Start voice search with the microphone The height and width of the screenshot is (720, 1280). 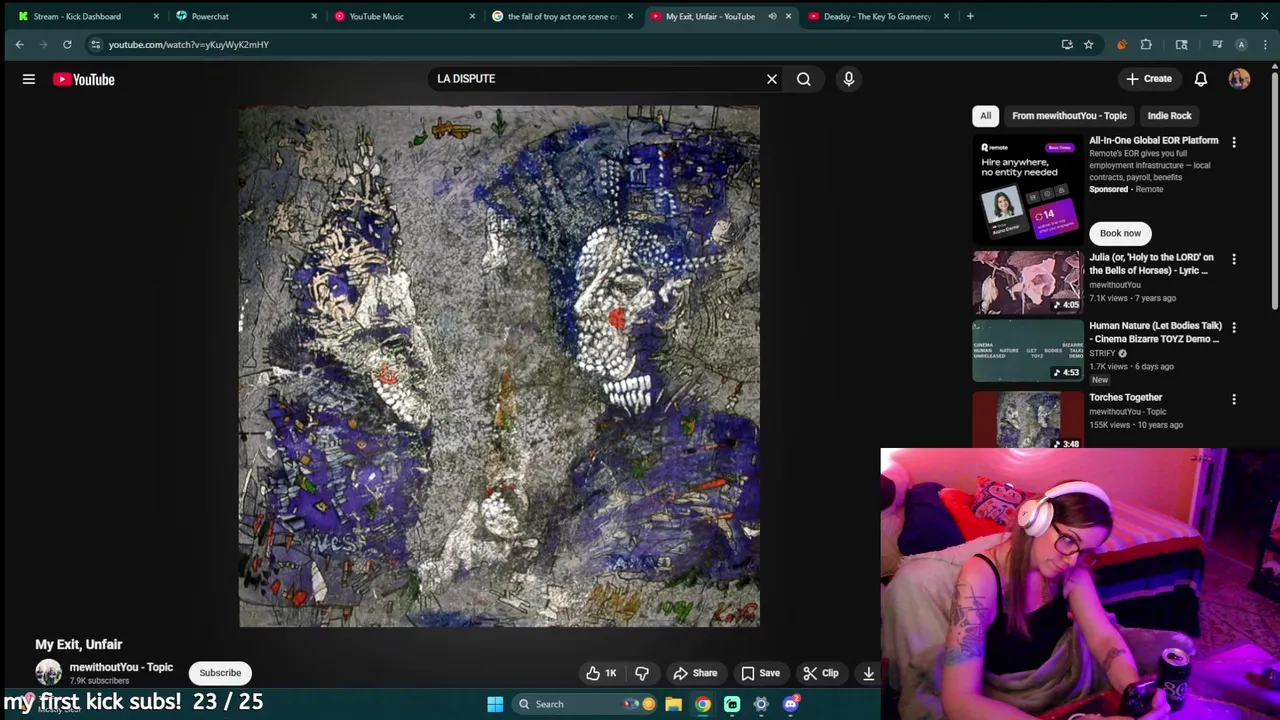click(x=849, y=79)
